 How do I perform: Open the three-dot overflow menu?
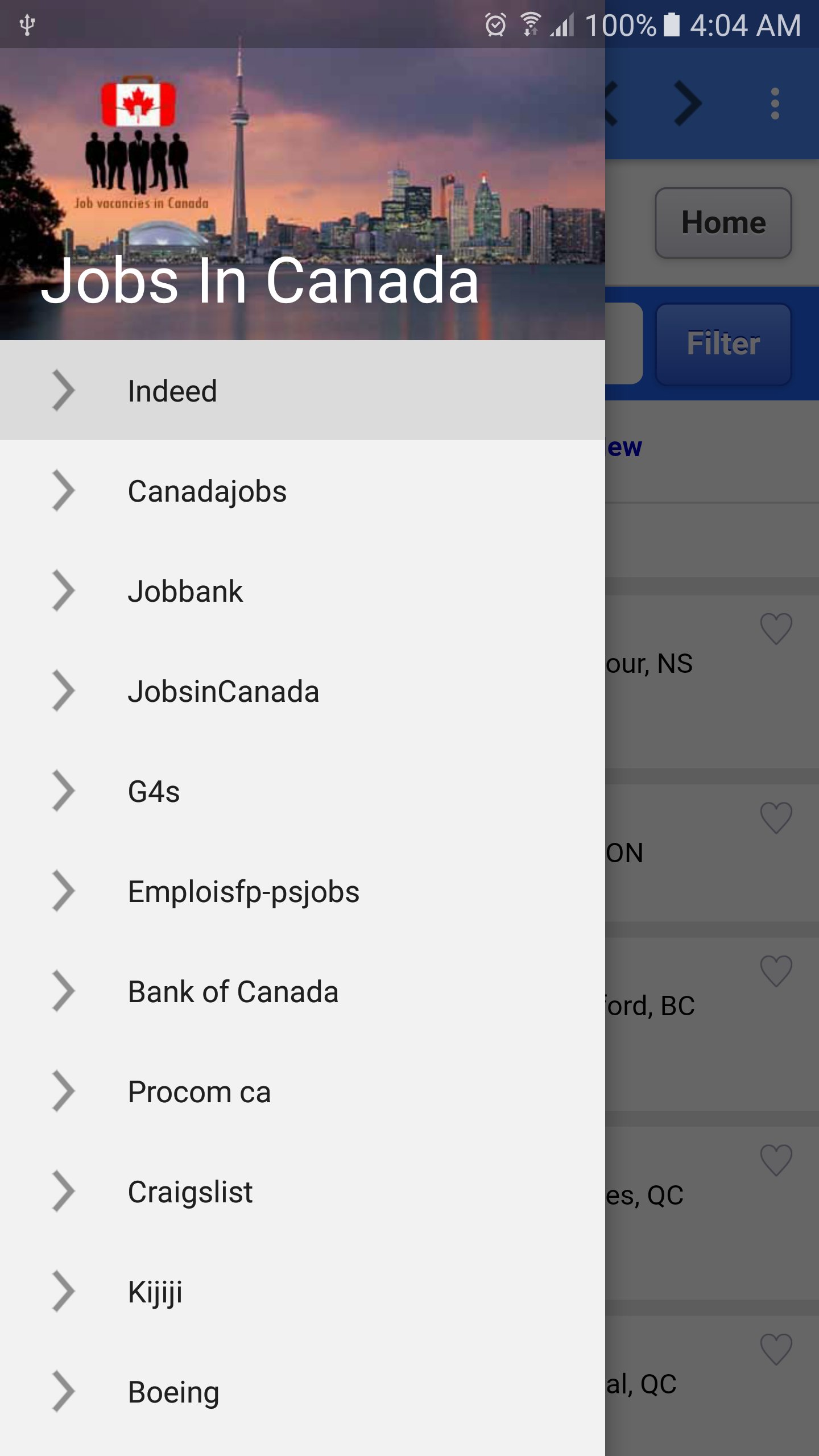coord(775,104)
